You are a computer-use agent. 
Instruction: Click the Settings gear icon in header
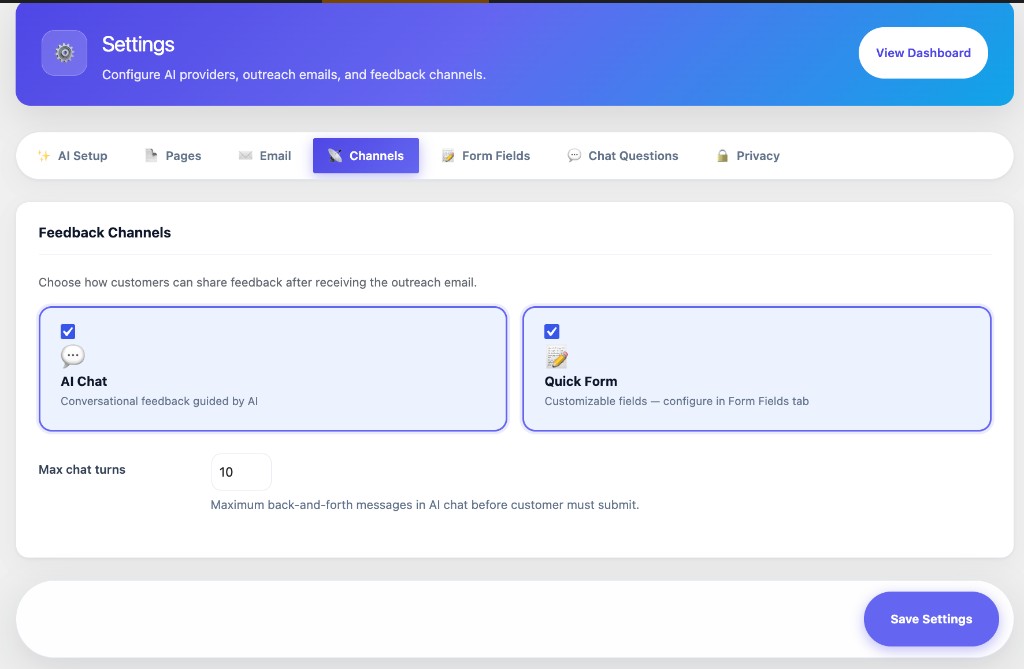coord(64,53)
